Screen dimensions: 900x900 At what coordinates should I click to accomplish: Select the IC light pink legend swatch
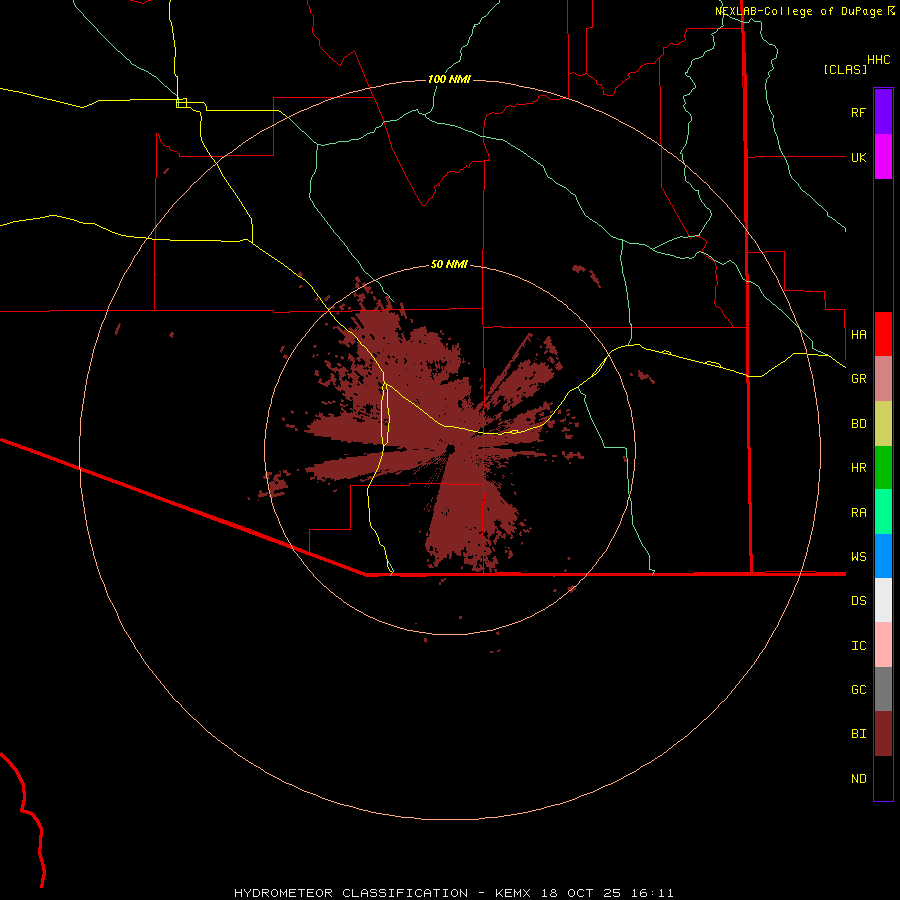pyautogui.click(x=883, y=645)
